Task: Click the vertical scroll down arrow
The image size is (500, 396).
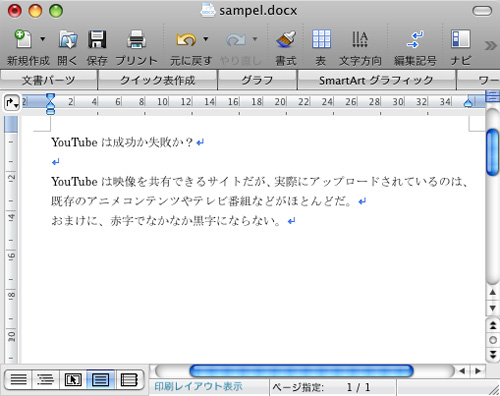Action: pyautogui.click(x=492, y=308)
